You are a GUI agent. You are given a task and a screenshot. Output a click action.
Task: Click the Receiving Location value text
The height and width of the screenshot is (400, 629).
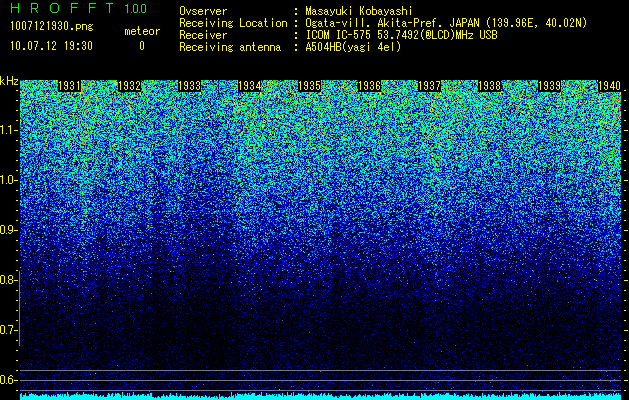click(x=446, y=23)
